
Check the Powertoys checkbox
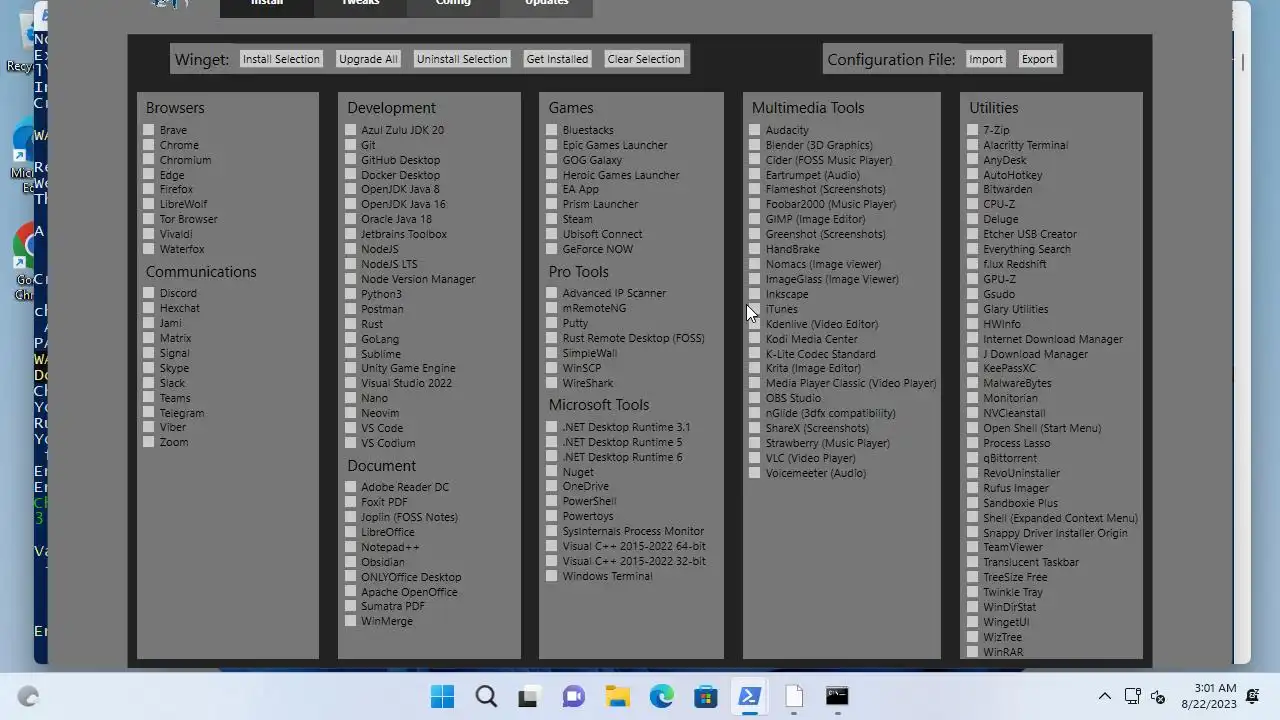552,516
